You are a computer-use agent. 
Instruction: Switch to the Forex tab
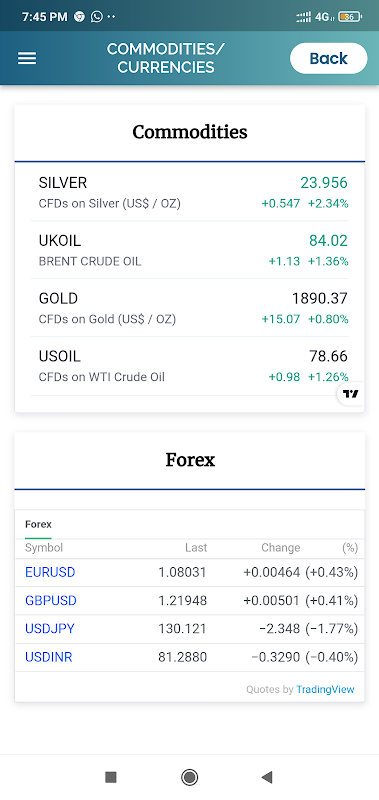(x=38, y=524)
